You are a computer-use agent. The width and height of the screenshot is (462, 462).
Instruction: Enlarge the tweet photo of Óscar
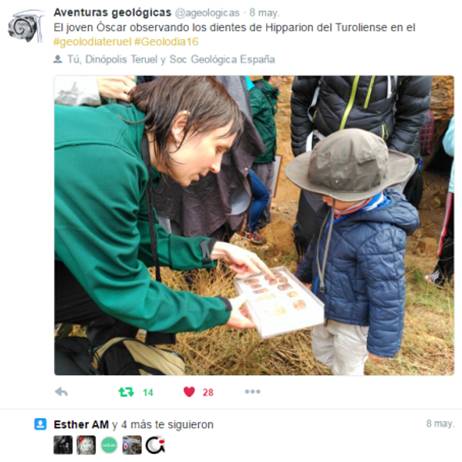(x=254, y=225)
